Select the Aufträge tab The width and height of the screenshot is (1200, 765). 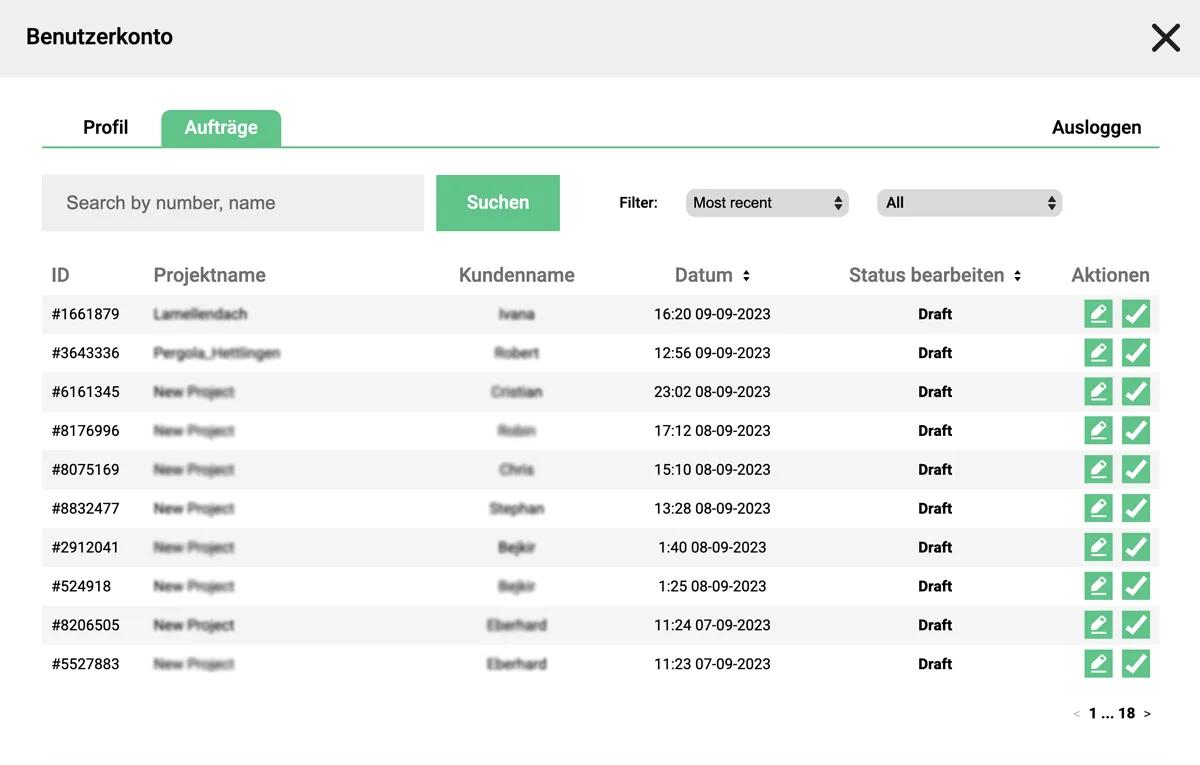(221, 128)
